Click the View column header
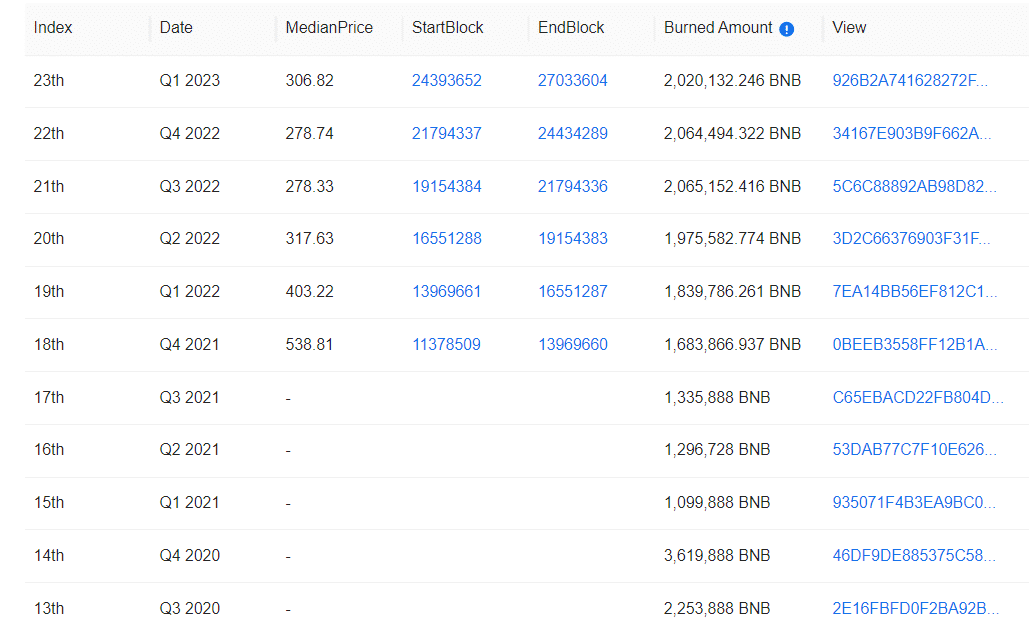 coord(849,28)
